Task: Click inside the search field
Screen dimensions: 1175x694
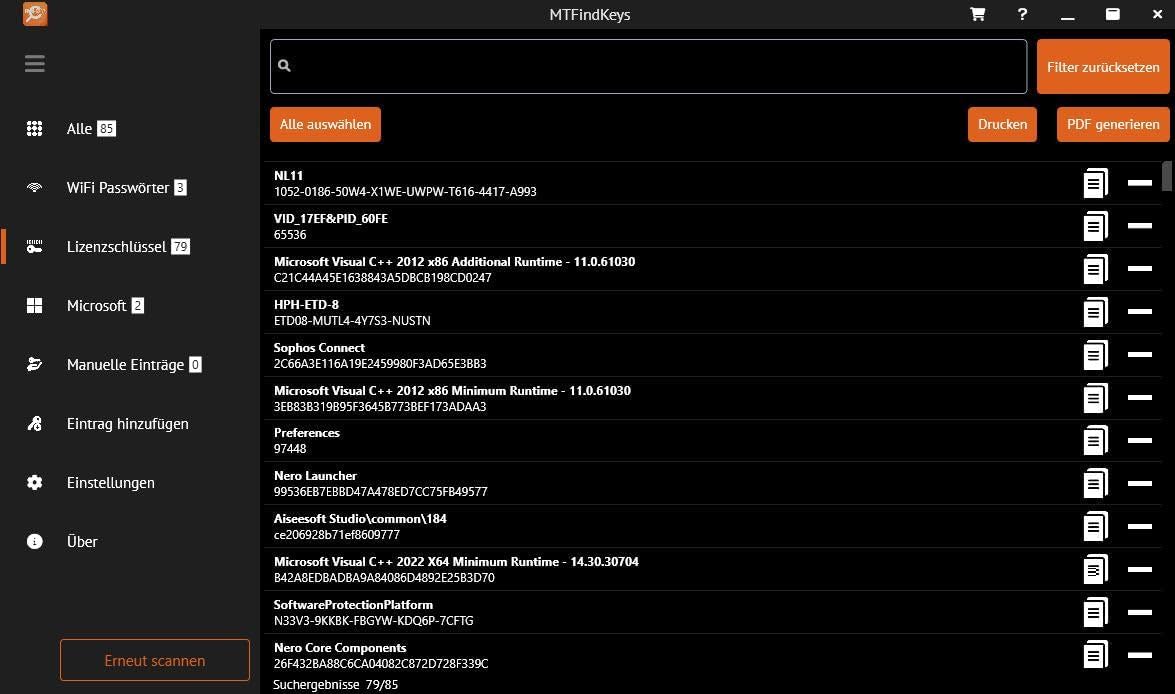Action: (x=648, y=66)
